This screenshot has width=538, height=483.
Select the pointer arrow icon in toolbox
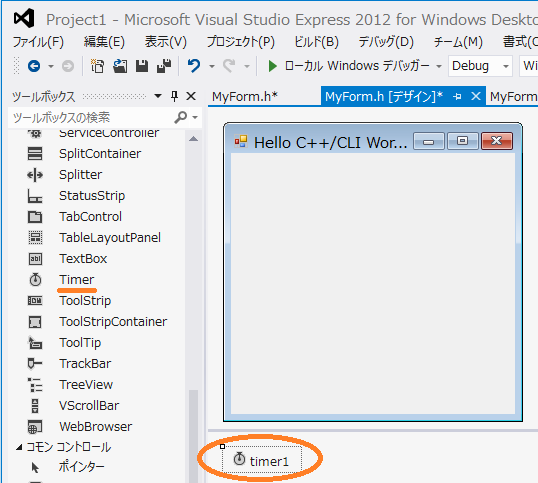[x=35, y=467]
